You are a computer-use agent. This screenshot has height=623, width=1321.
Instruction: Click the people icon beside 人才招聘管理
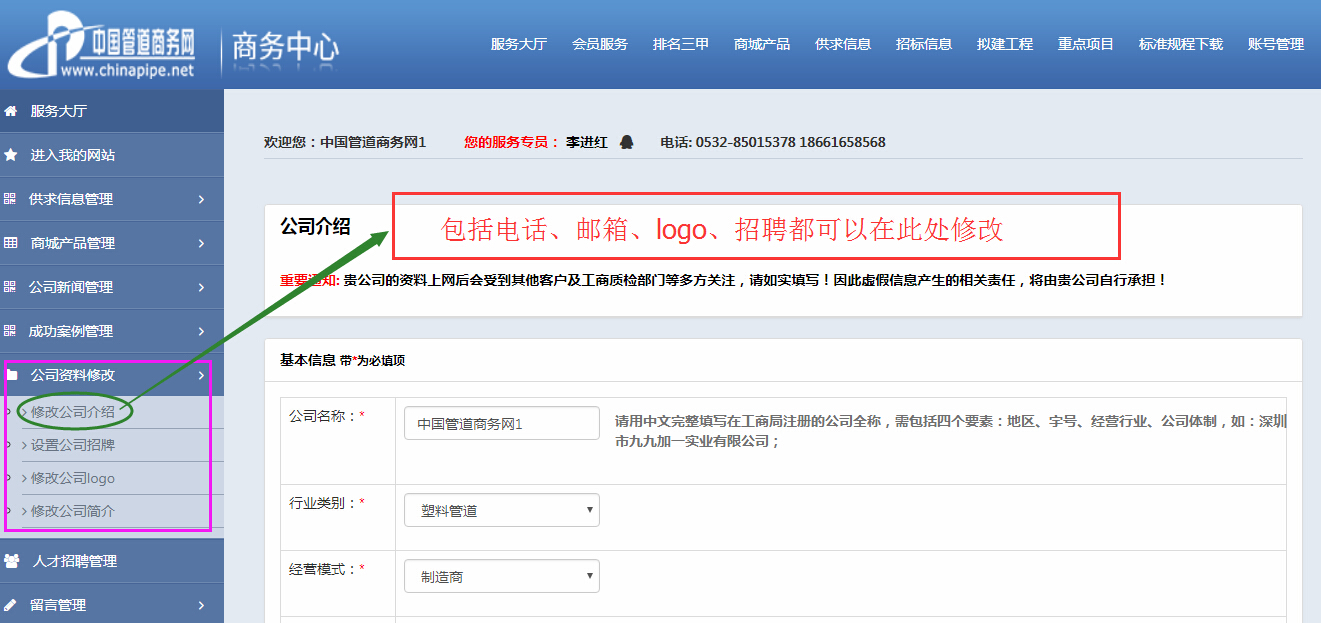click(x=12, y=561)
